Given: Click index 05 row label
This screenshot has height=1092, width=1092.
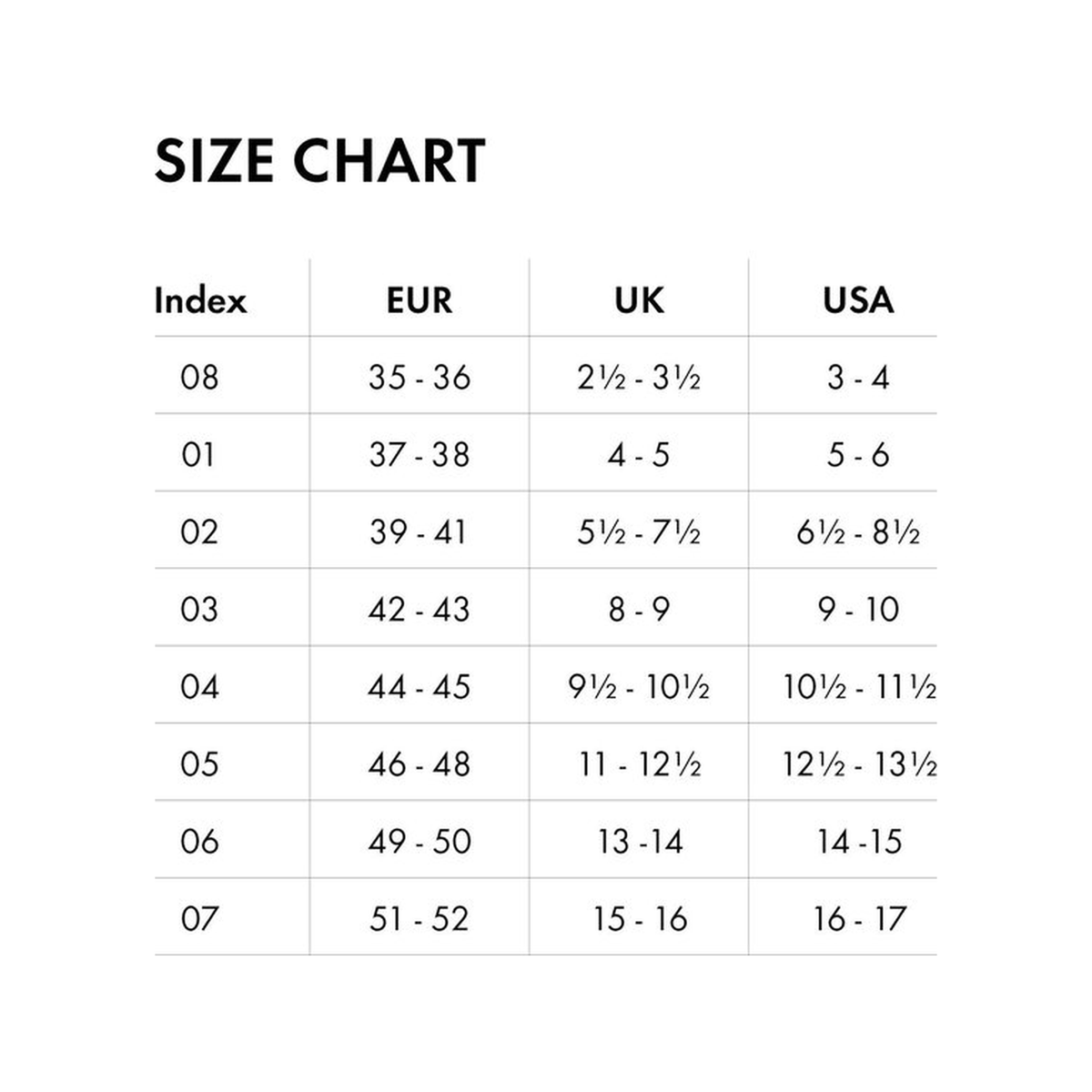Looking at the screenshot, I should (199, 763).
